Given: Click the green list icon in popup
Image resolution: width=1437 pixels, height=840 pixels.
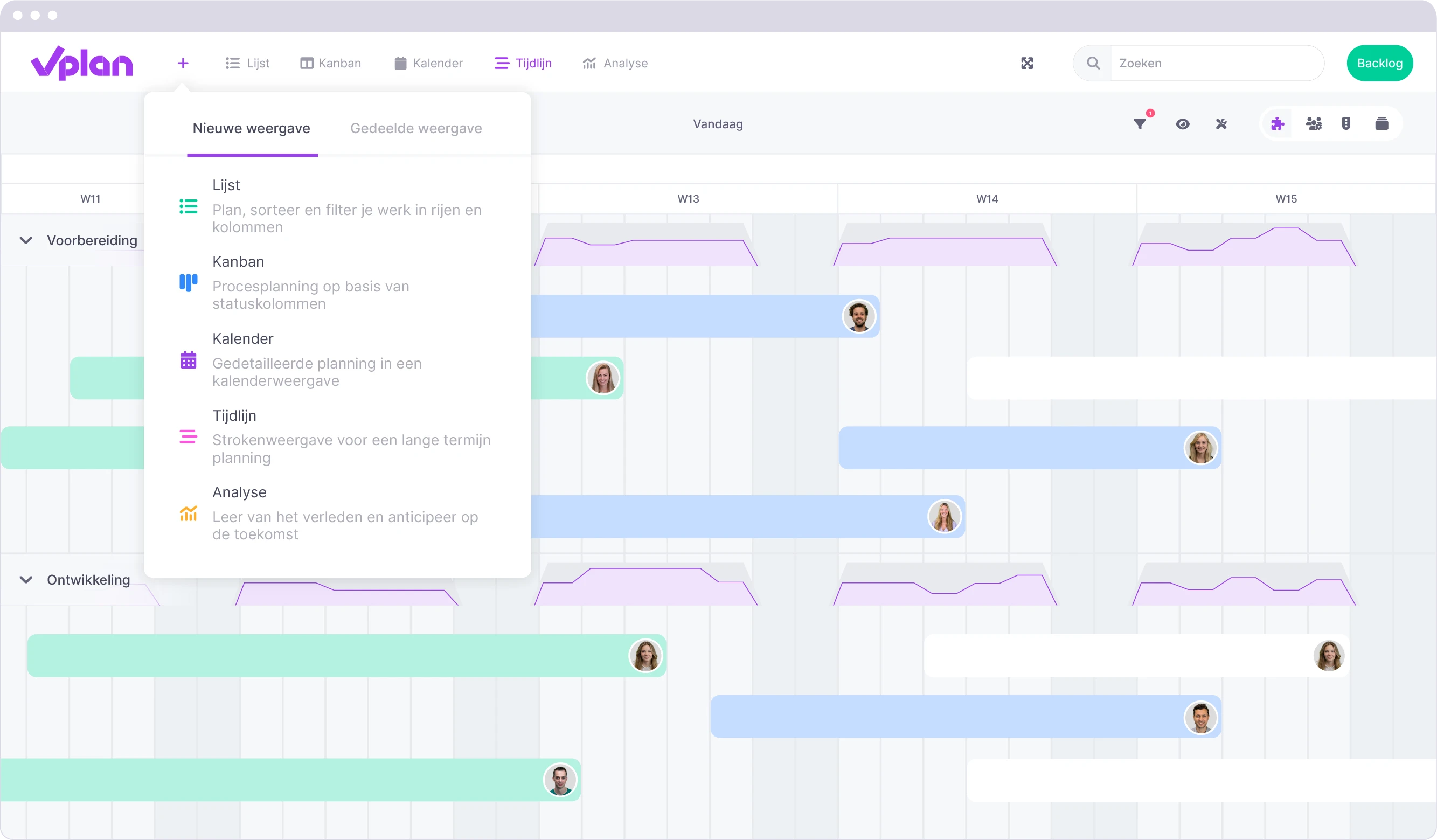Looking at the screenshot, I should pos(188,206).
